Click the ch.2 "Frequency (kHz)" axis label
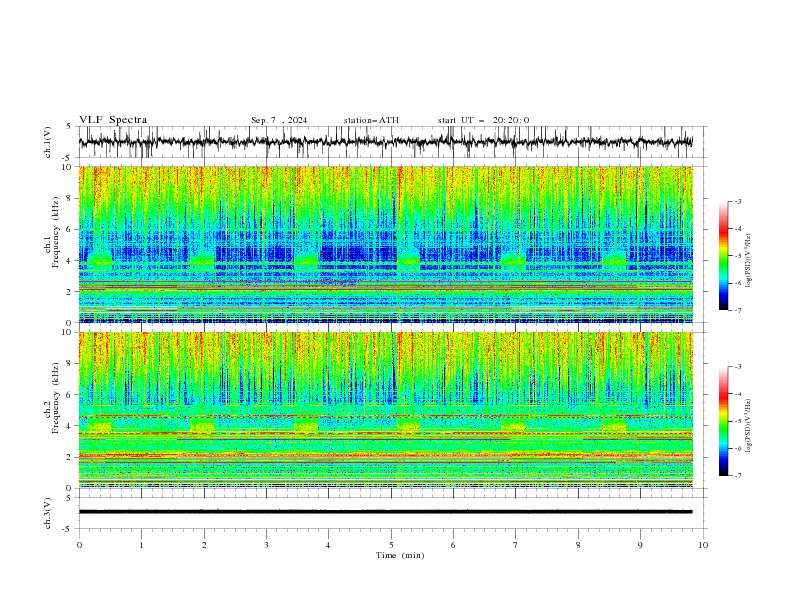 (x=56, y=398)
